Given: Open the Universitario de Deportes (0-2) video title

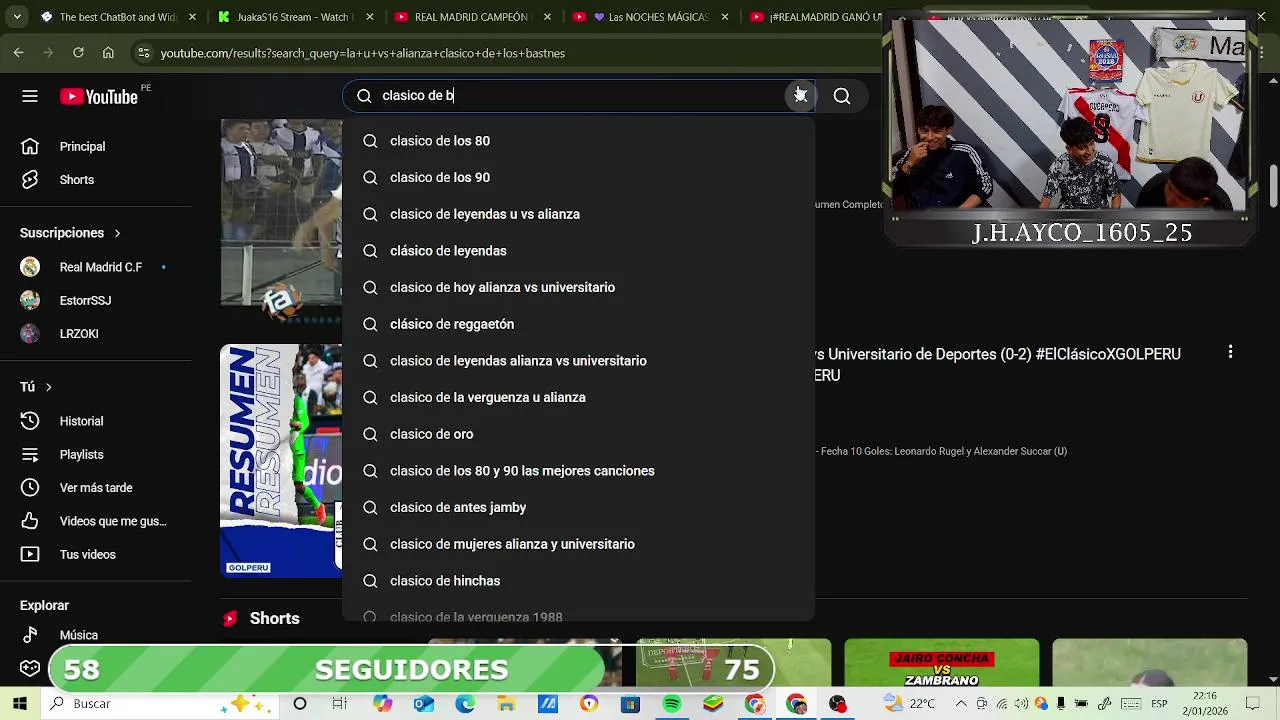Looking at the screenshot, I should [998, 365].
